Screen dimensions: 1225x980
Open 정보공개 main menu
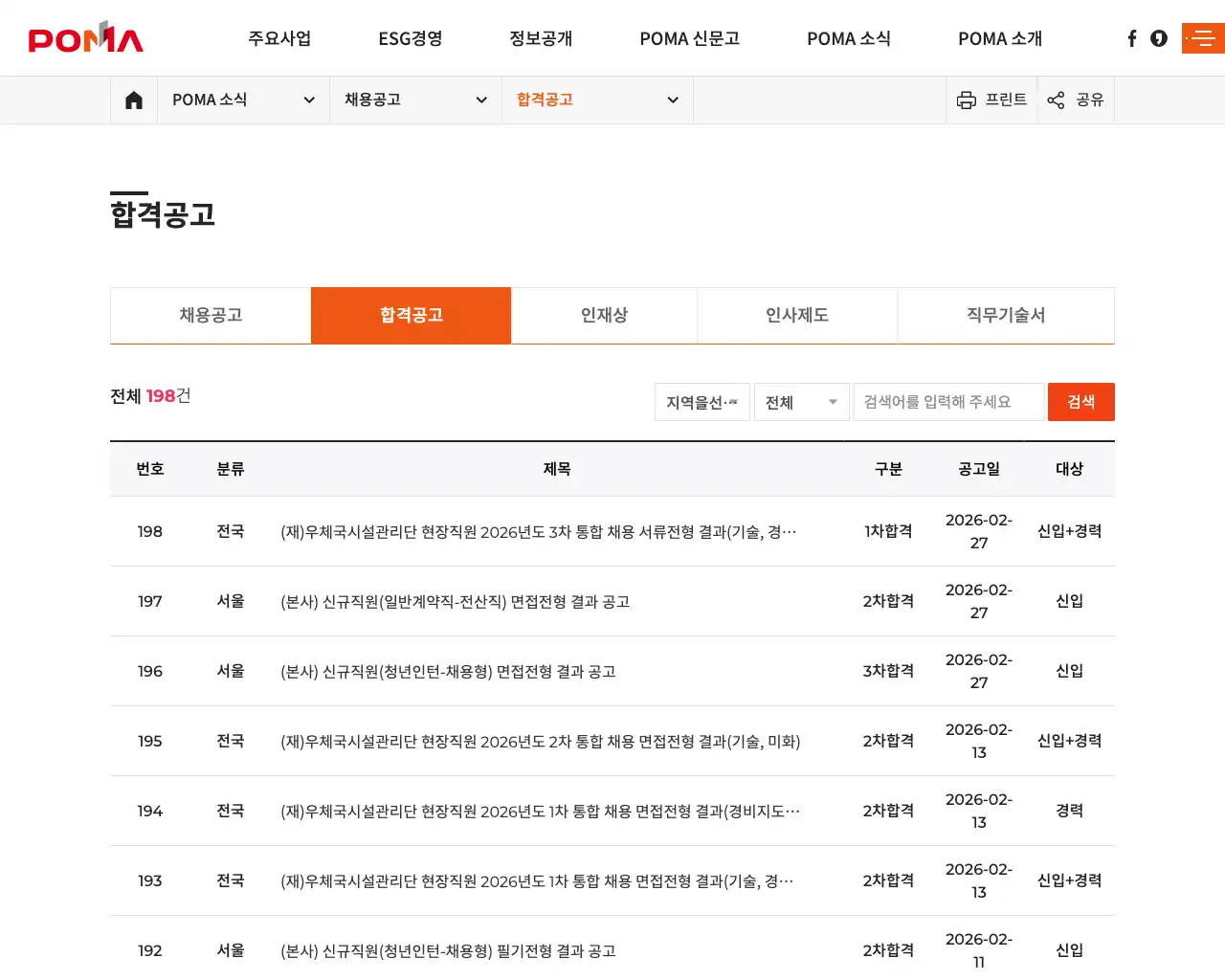coord(541,38)
